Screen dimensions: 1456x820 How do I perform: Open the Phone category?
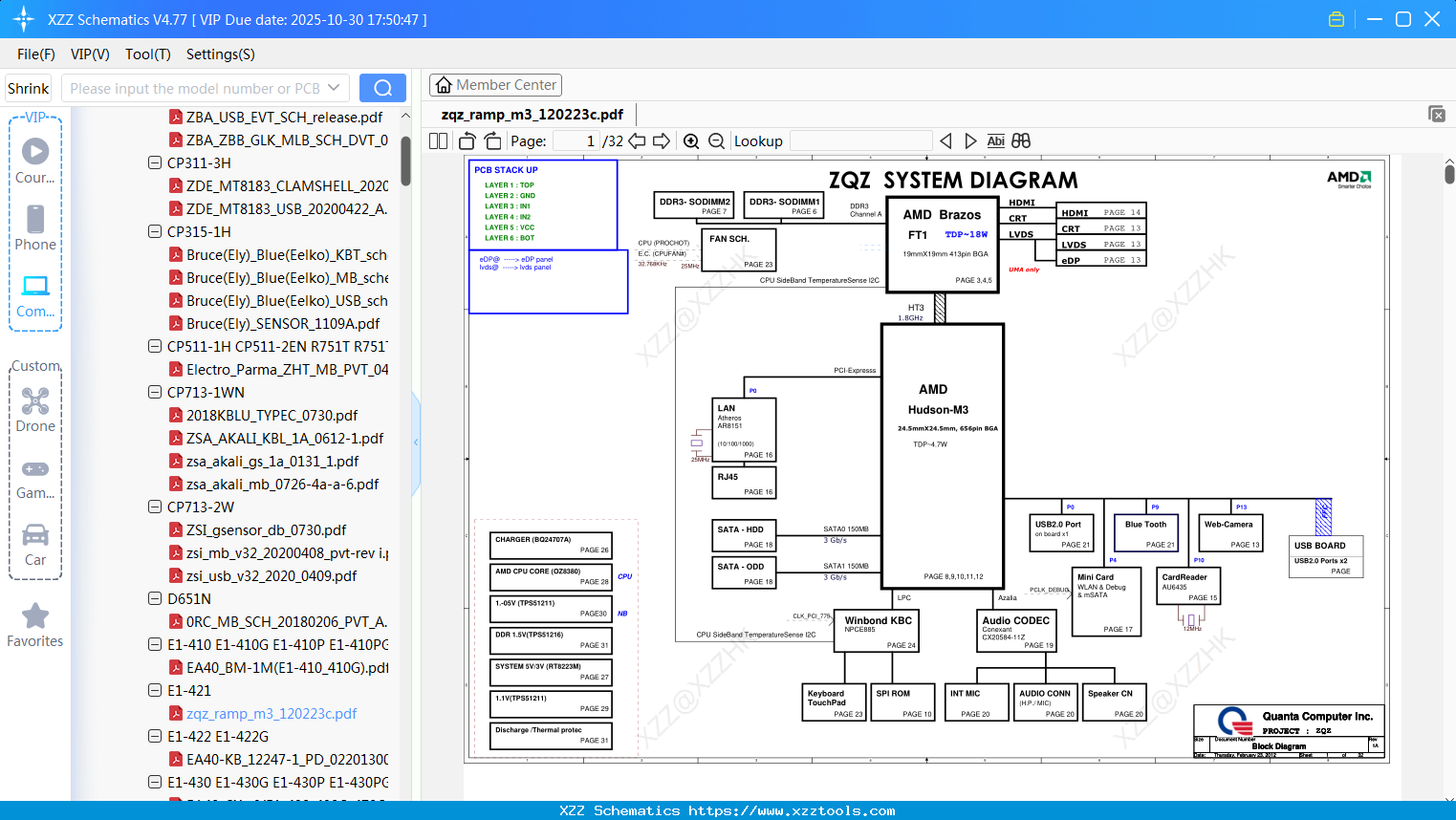tap(35, 228)
